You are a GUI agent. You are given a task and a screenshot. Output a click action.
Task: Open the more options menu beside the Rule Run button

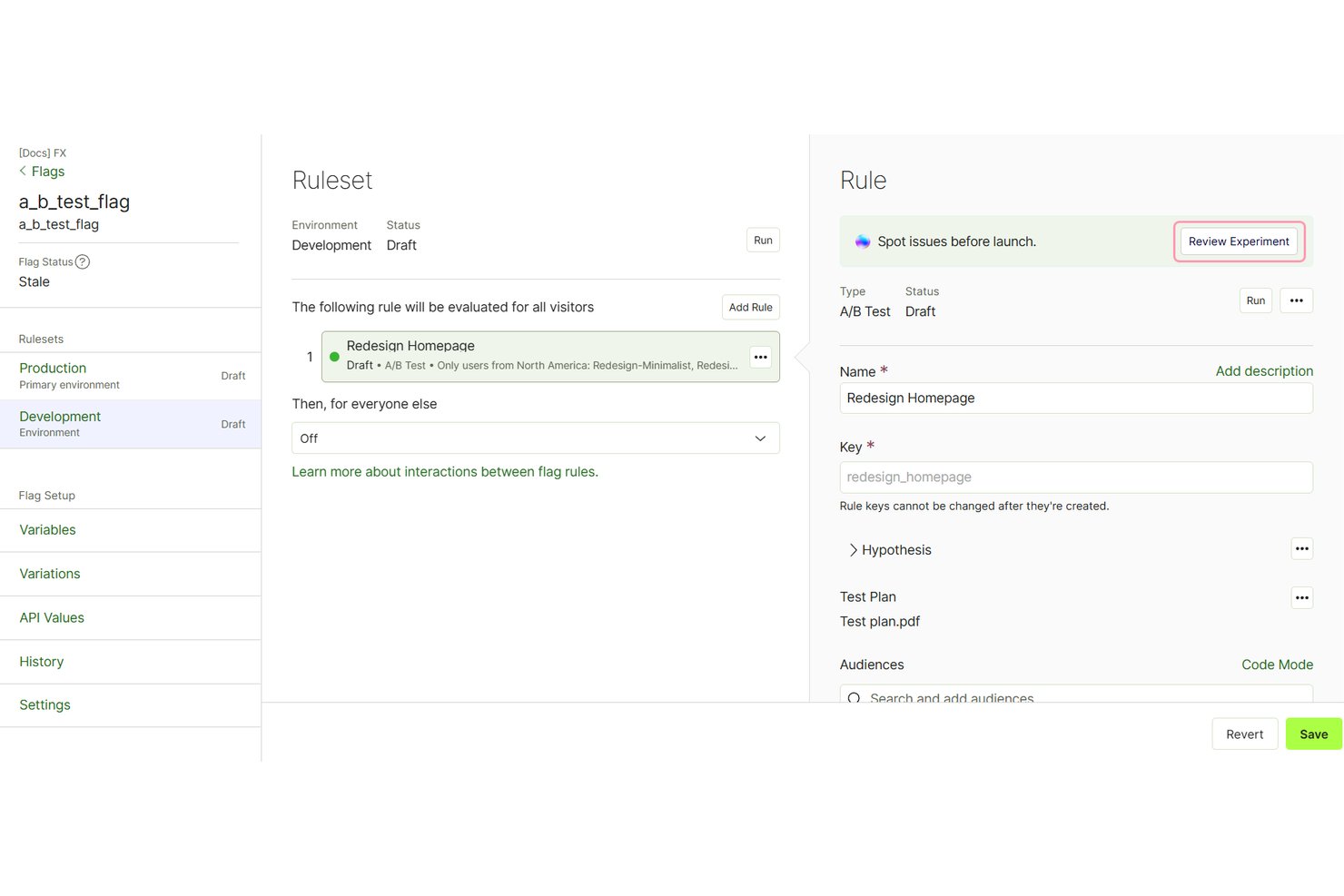[x=1297, y=300]
